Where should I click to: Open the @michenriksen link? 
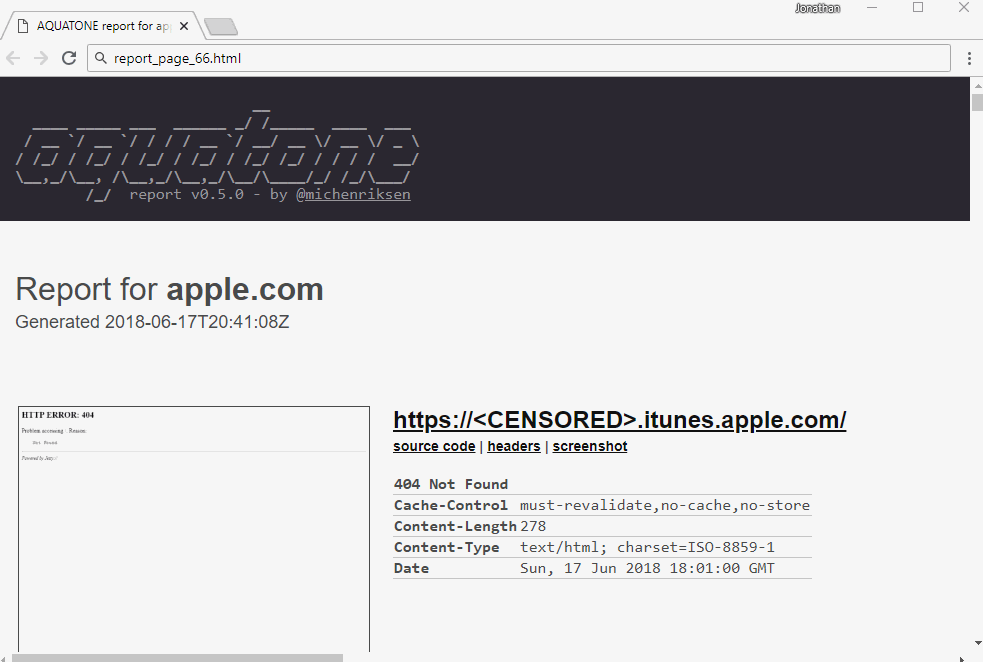[x=353, y=194]
